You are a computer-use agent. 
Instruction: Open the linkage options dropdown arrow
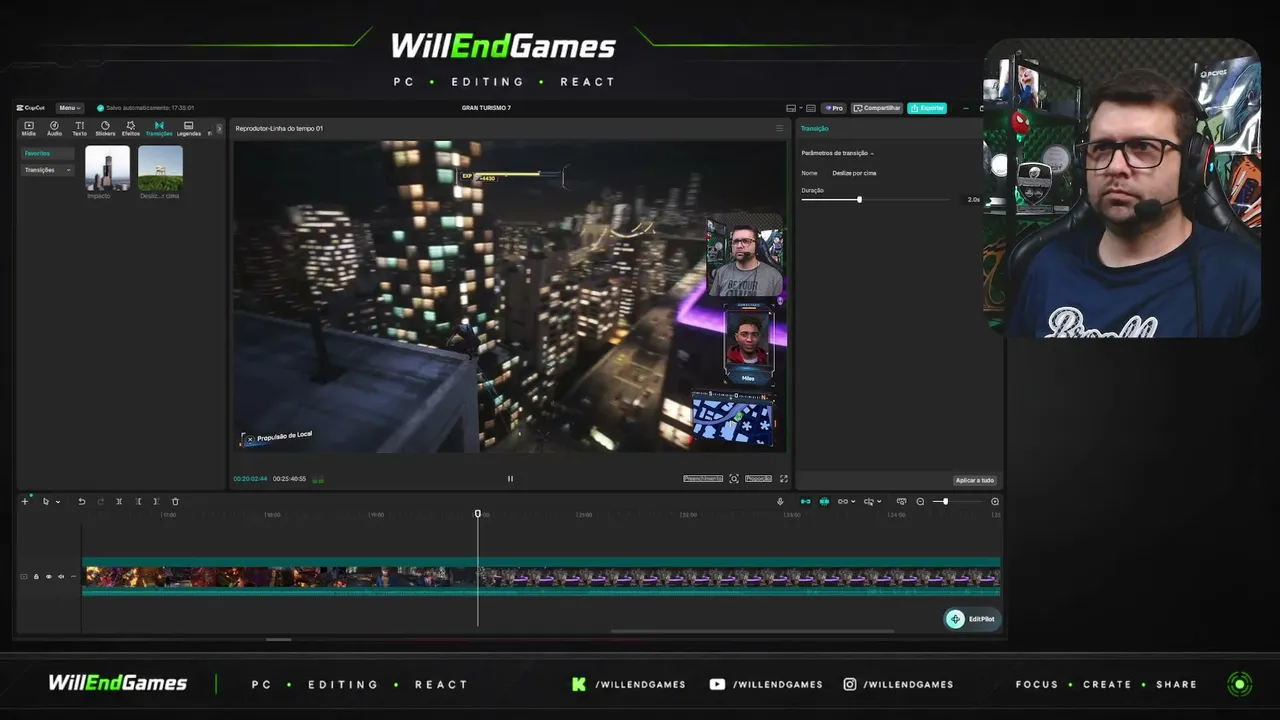[x=852, y=502]
